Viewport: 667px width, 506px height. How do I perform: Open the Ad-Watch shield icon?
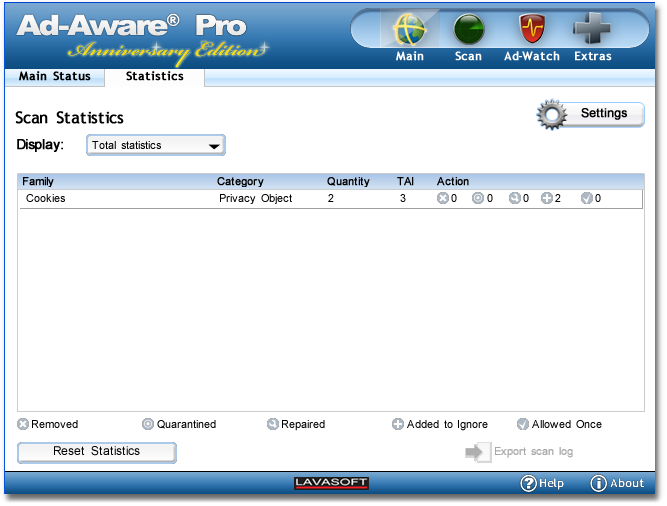(x=532, y=28)
